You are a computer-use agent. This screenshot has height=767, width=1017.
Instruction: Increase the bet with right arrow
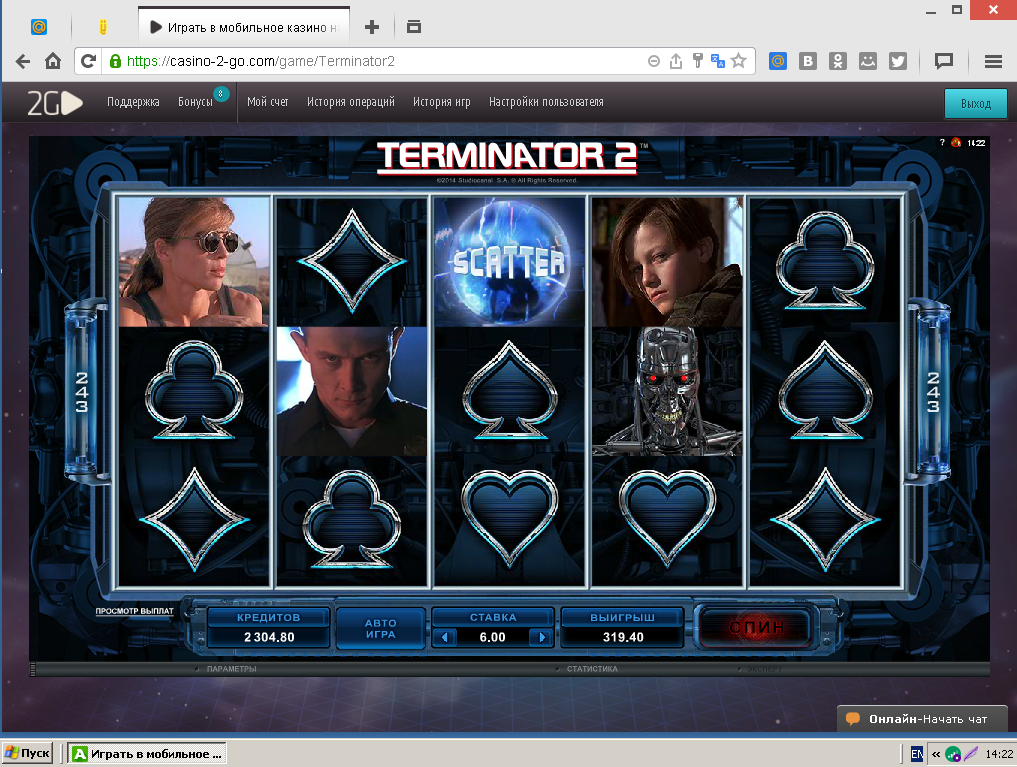[x=542, y=637]
